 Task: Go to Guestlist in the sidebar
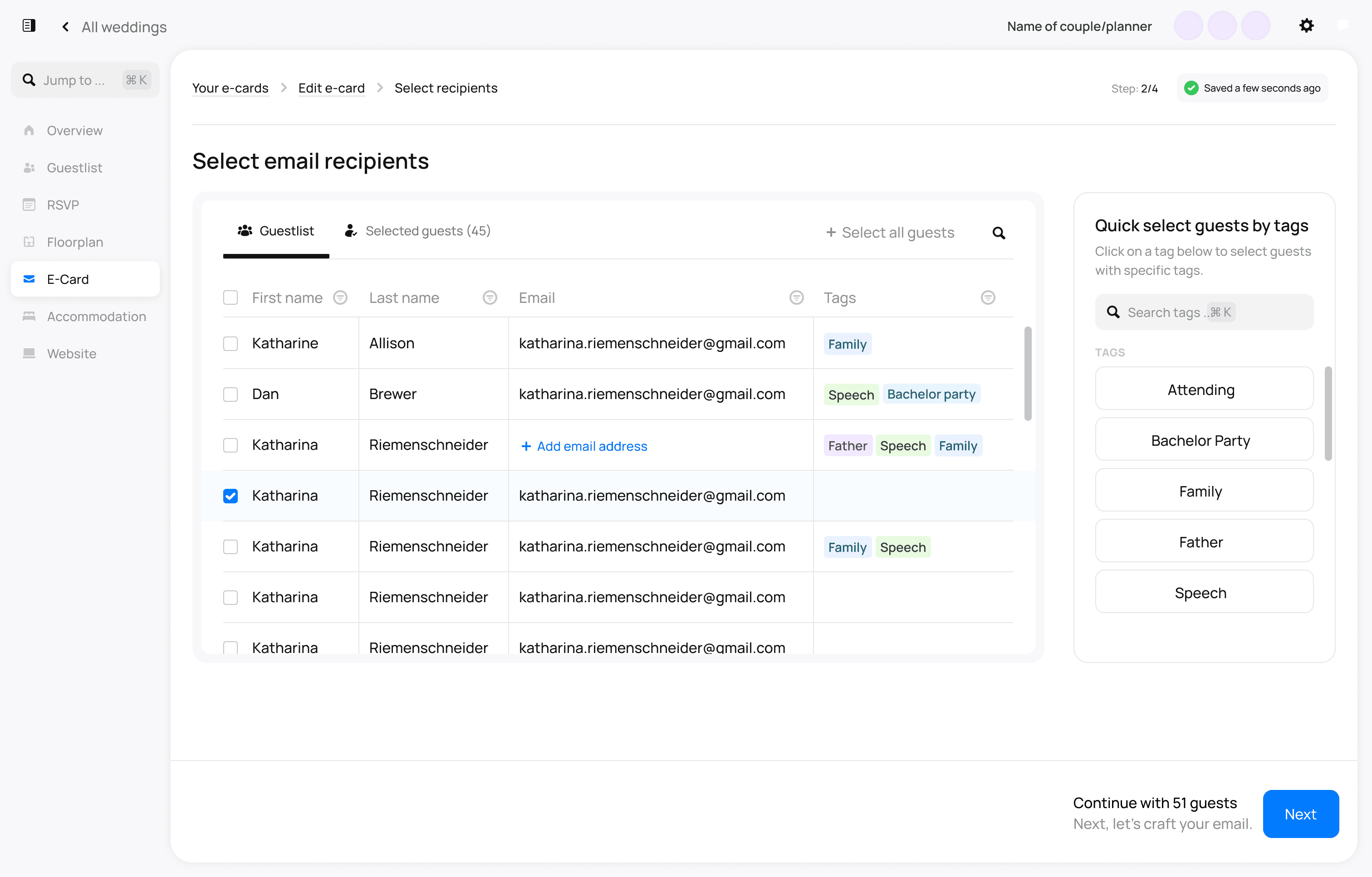85,167
